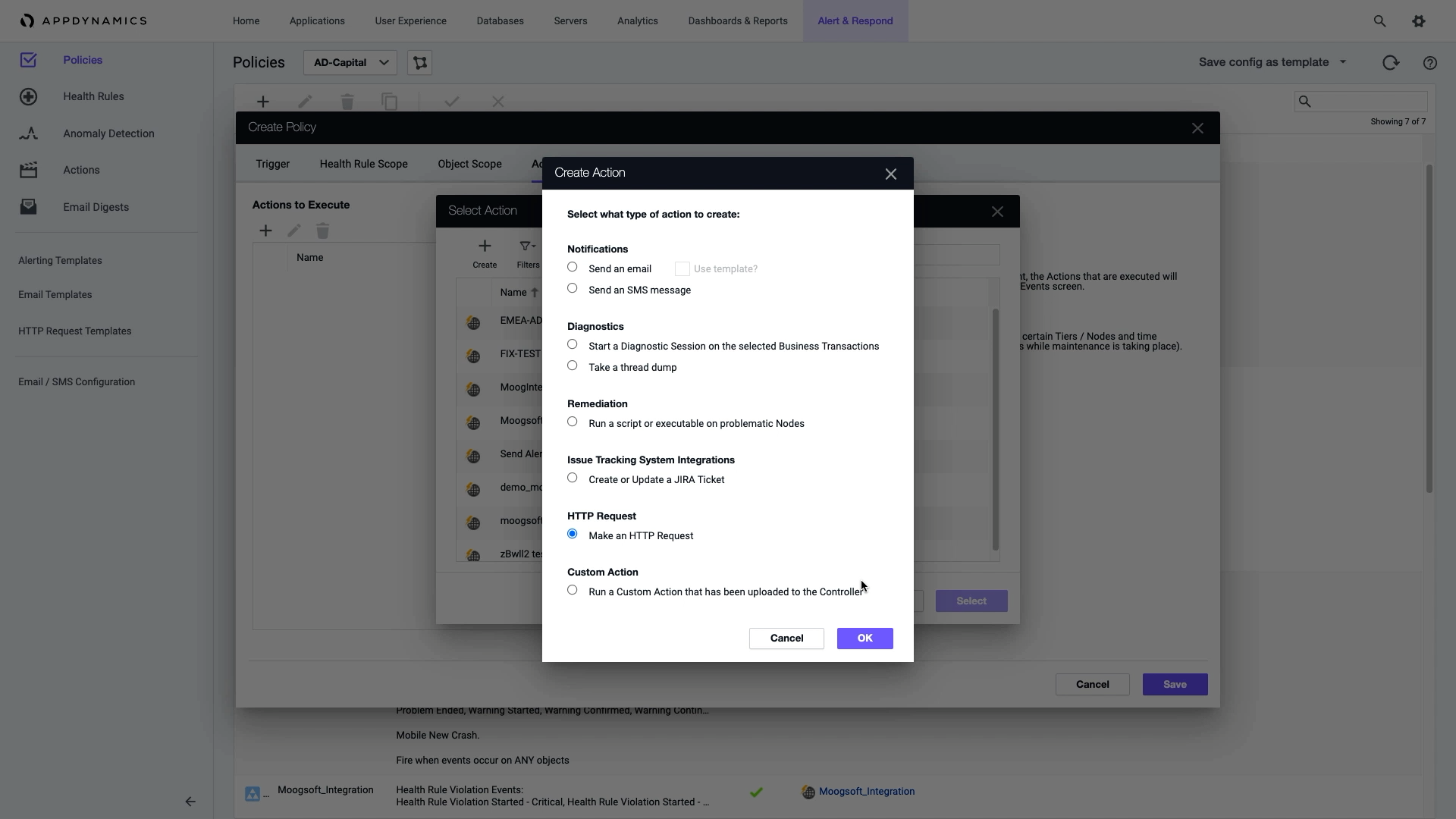This screenshot has height=819, width=1456.
Task: Click the refresh icon
Action: (x=1391, y=63)
